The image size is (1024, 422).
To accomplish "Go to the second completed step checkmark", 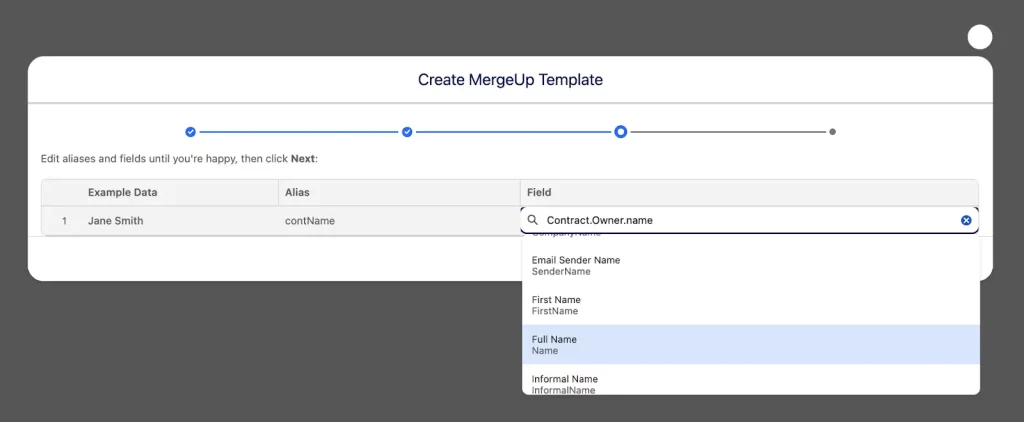I will (x=407, y=132).
